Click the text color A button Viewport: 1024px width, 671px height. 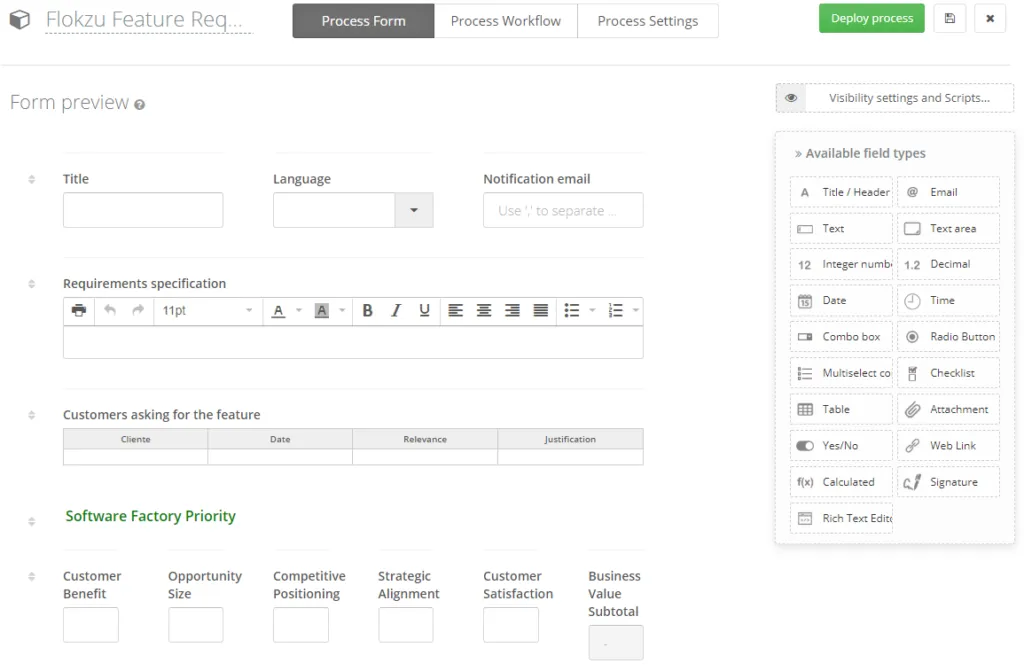pos(279,310)
